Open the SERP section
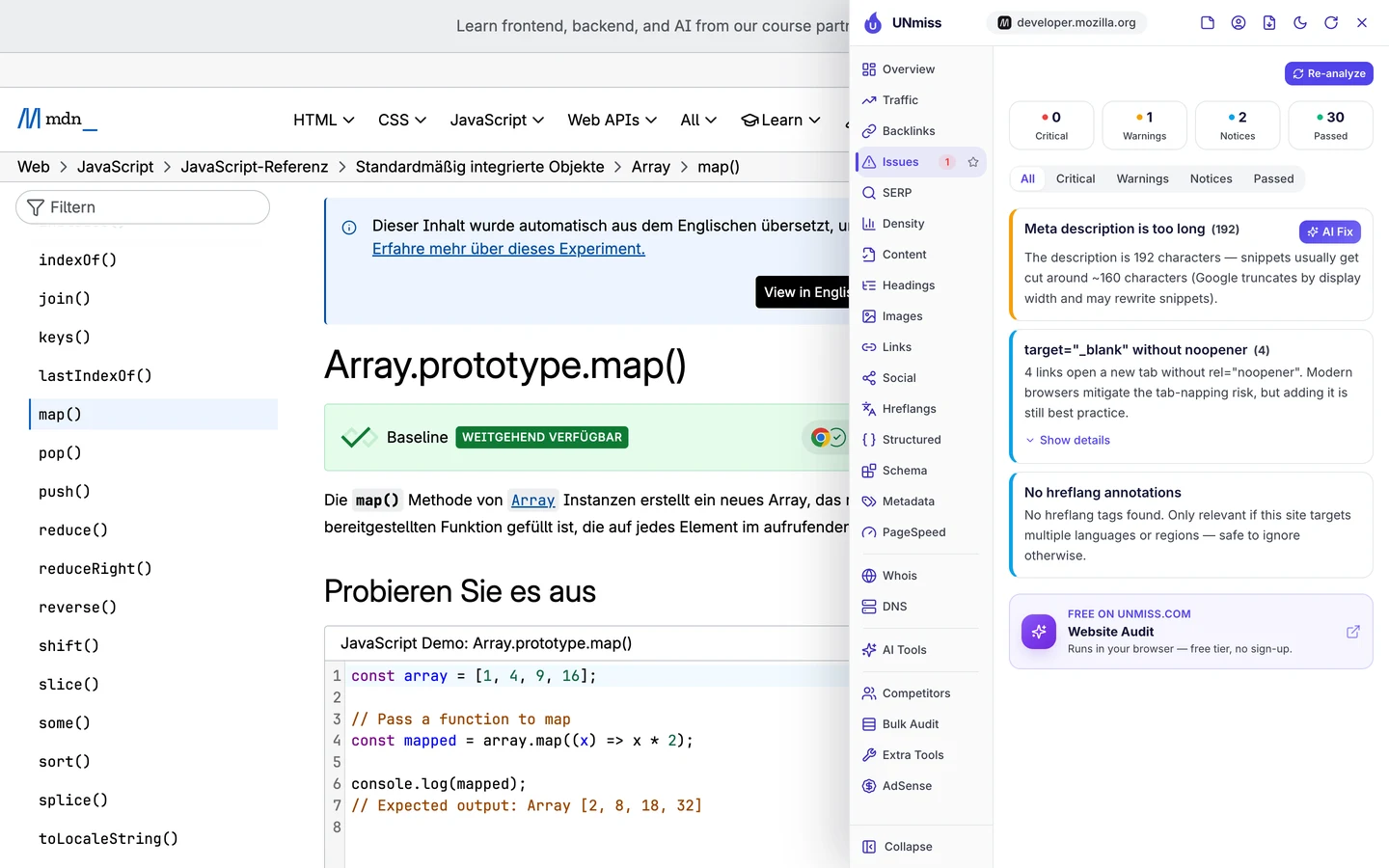This screenshot has width=1389, height=868. [x=921, y=193]
